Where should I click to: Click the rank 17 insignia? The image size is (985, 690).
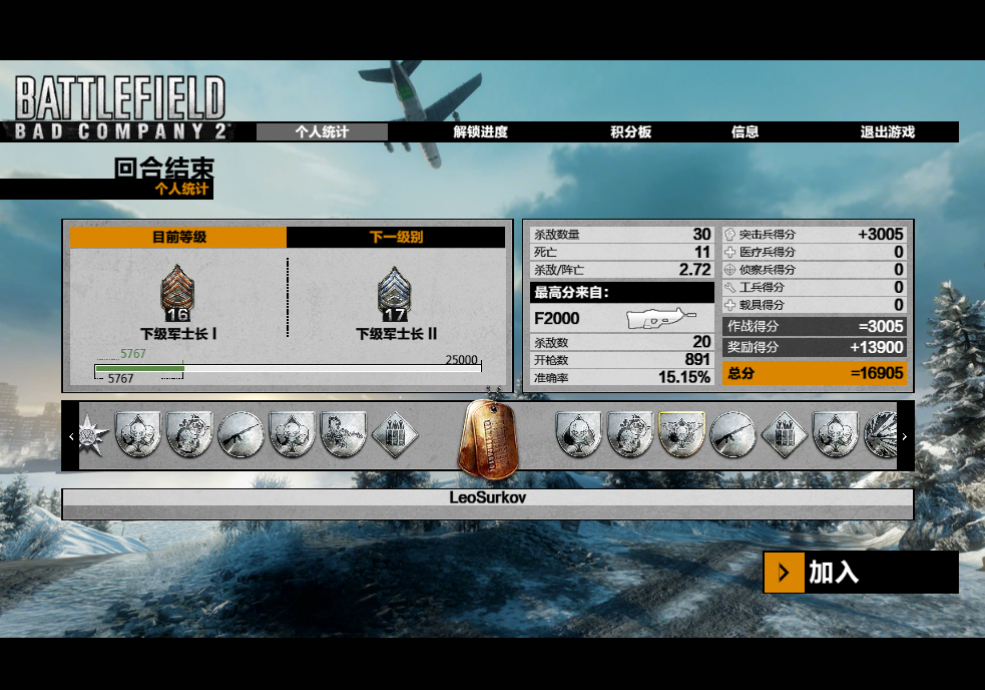(x=395, y=294)
